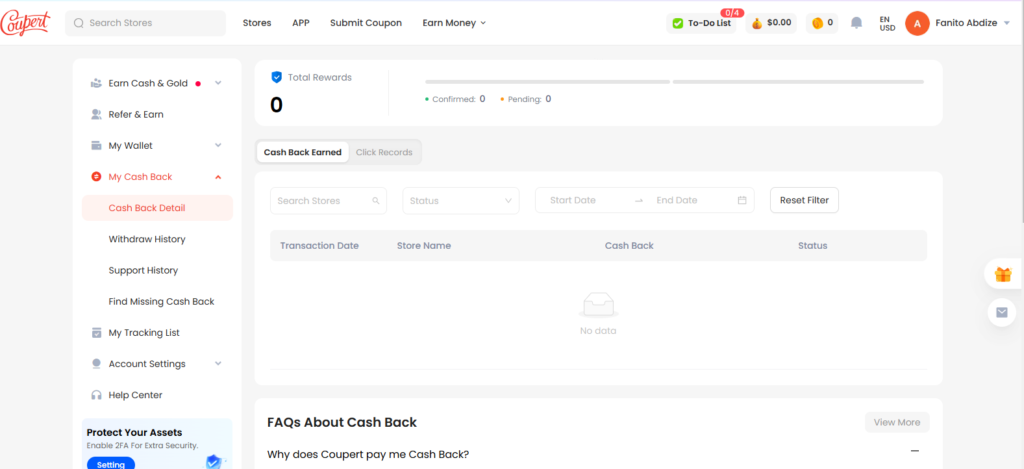
Task: Open Refer & Earn page
Action: (136, 114)
